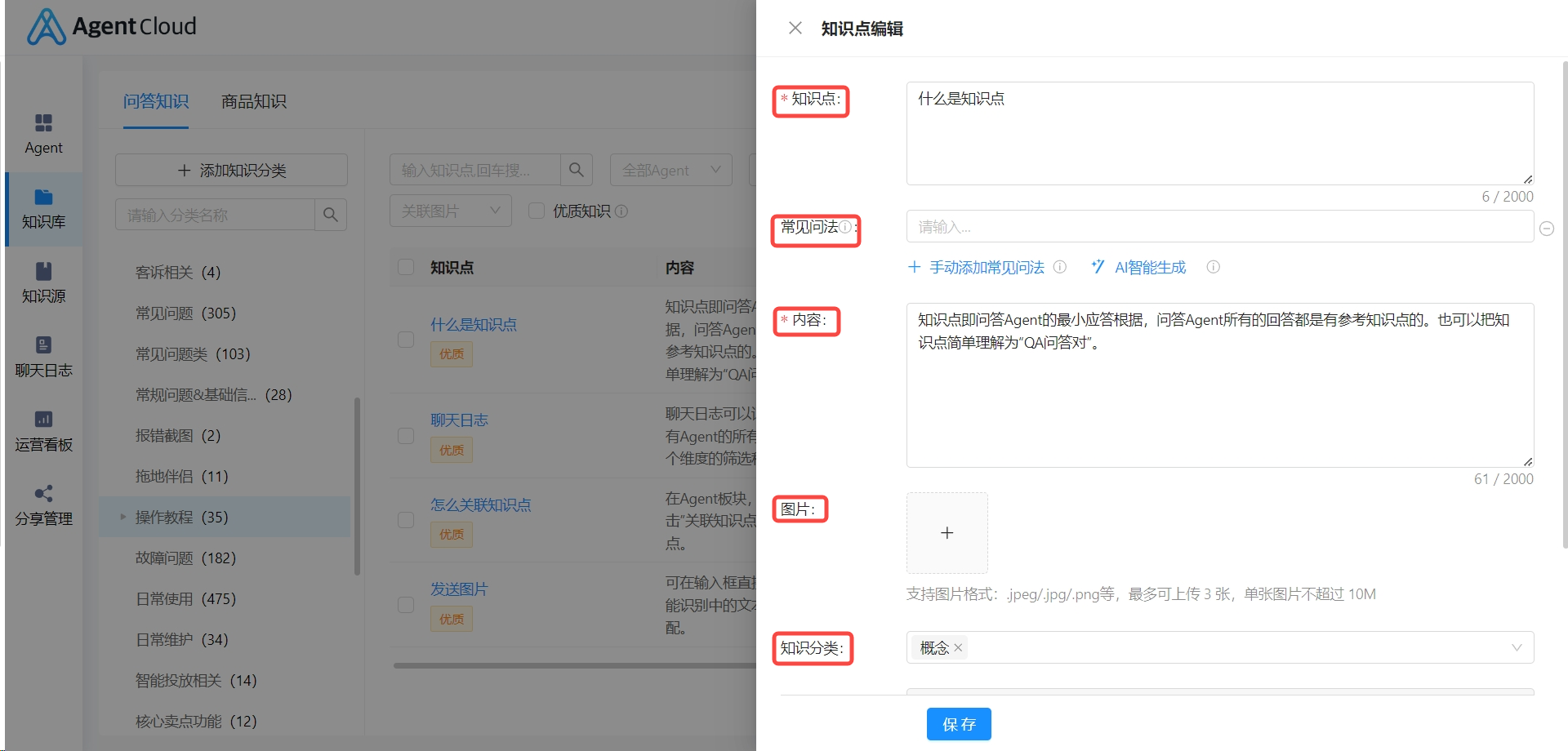Click the 输入知识点 search field
Viewport: 1568px width, 751px height.
pos(475,170)
